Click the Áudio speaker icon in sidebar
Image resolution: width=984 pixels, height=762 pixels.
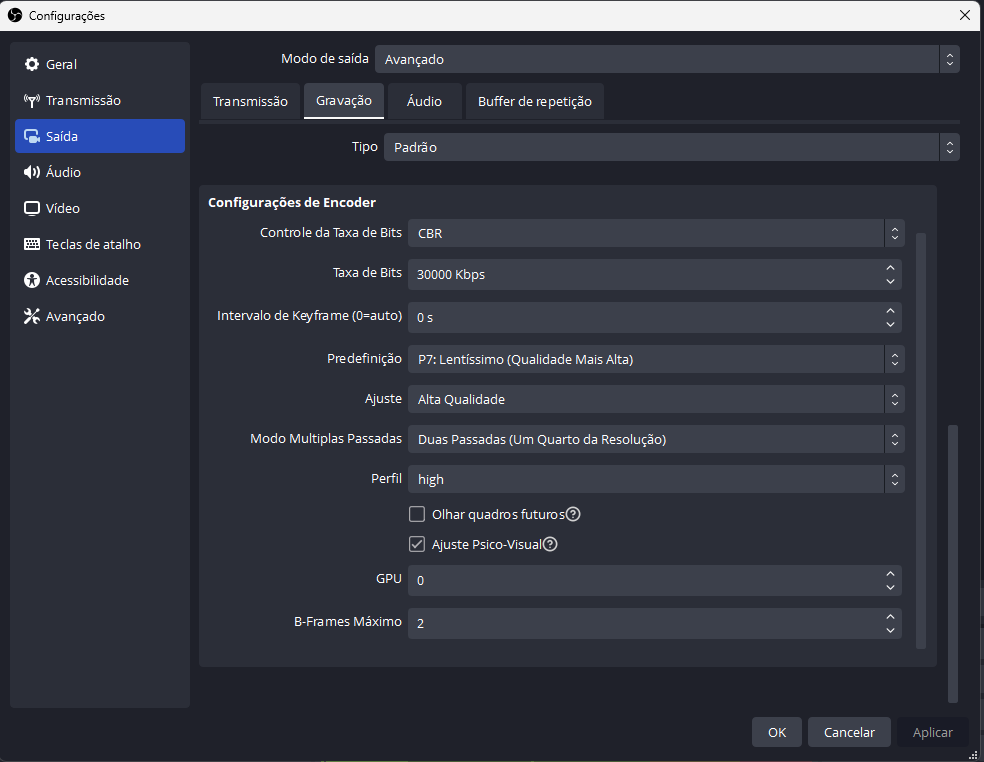tap(31, 172)
